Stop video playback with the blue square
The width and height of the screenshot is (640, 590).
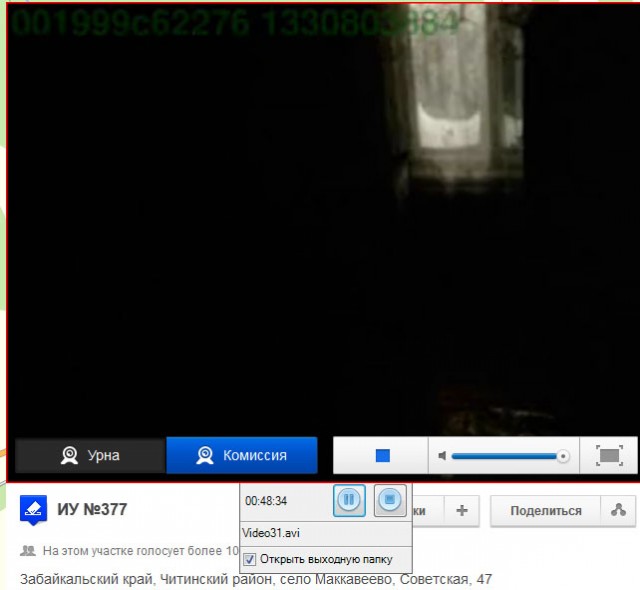click(382, 455)
